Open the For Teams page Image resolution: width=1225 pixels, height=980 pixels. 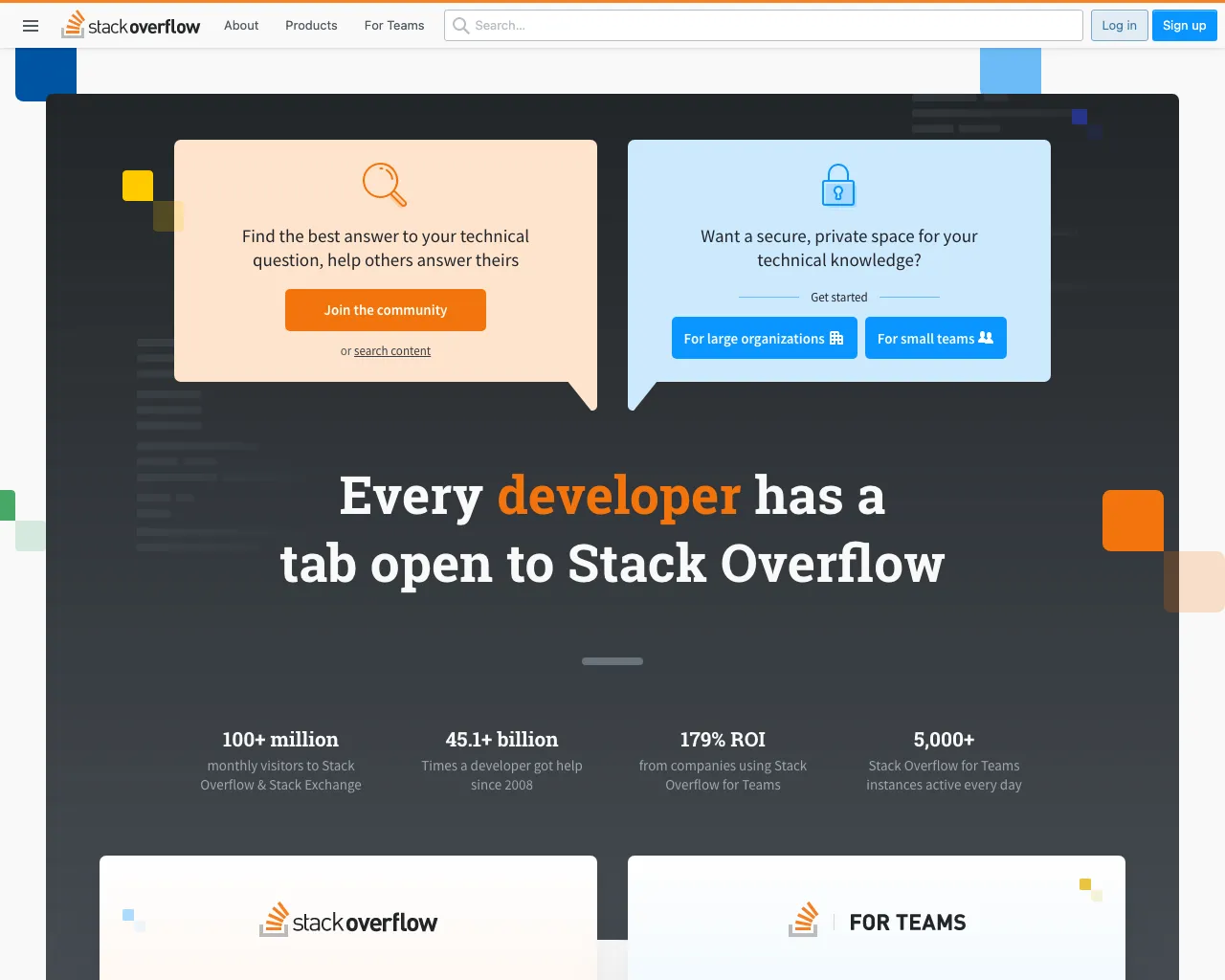[x=393, y=26]
